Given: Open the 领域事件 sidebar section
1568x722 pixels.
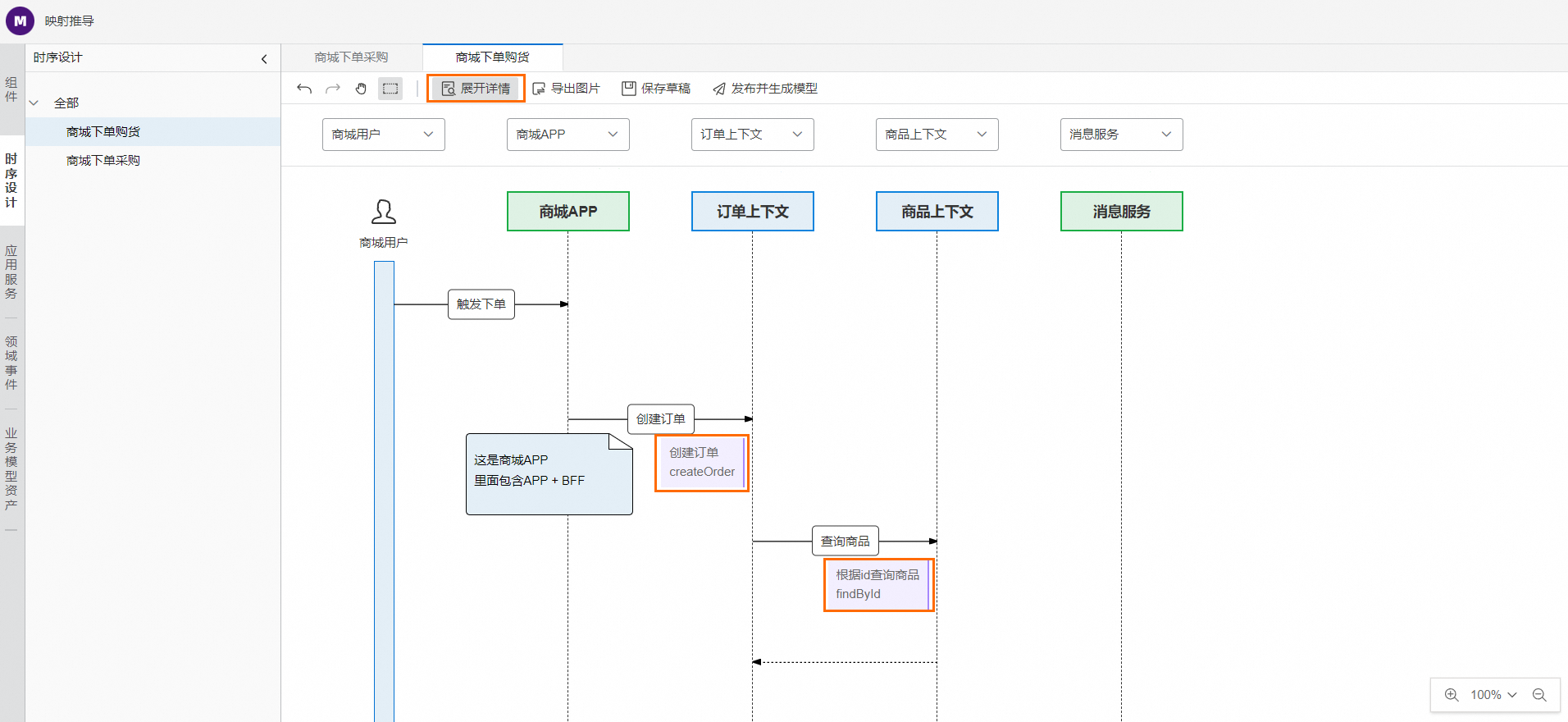Looking at the screenshot, I should coord(11,363).
